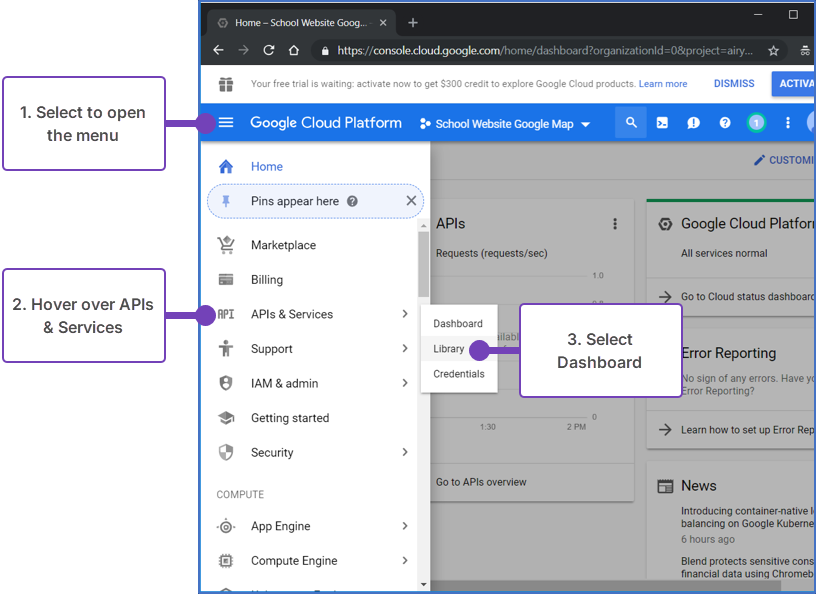Expand the IAM & admin submenu chevron
The image size is (816, 594).
[405, 383]
